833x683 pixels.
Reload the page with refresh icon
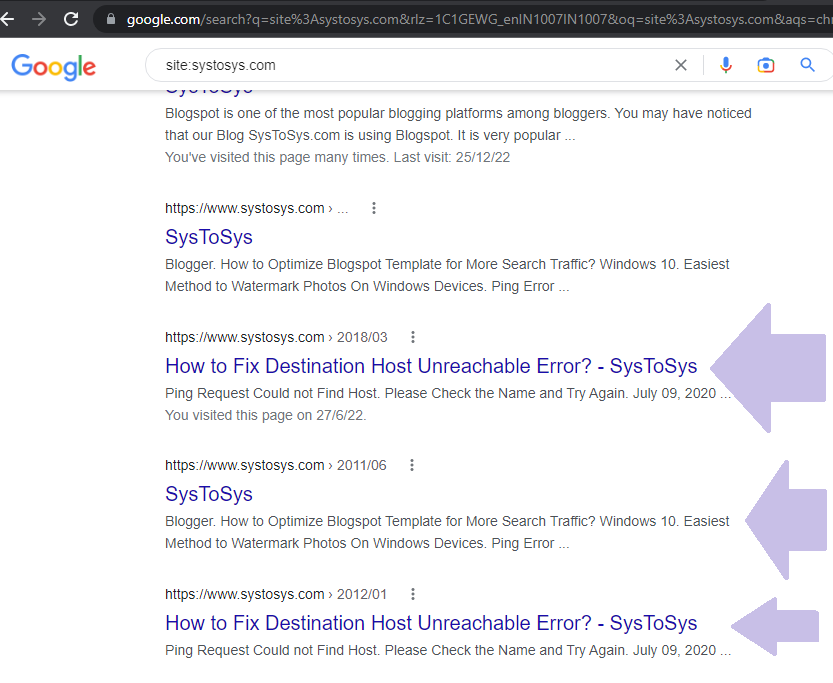pos(71,20)
